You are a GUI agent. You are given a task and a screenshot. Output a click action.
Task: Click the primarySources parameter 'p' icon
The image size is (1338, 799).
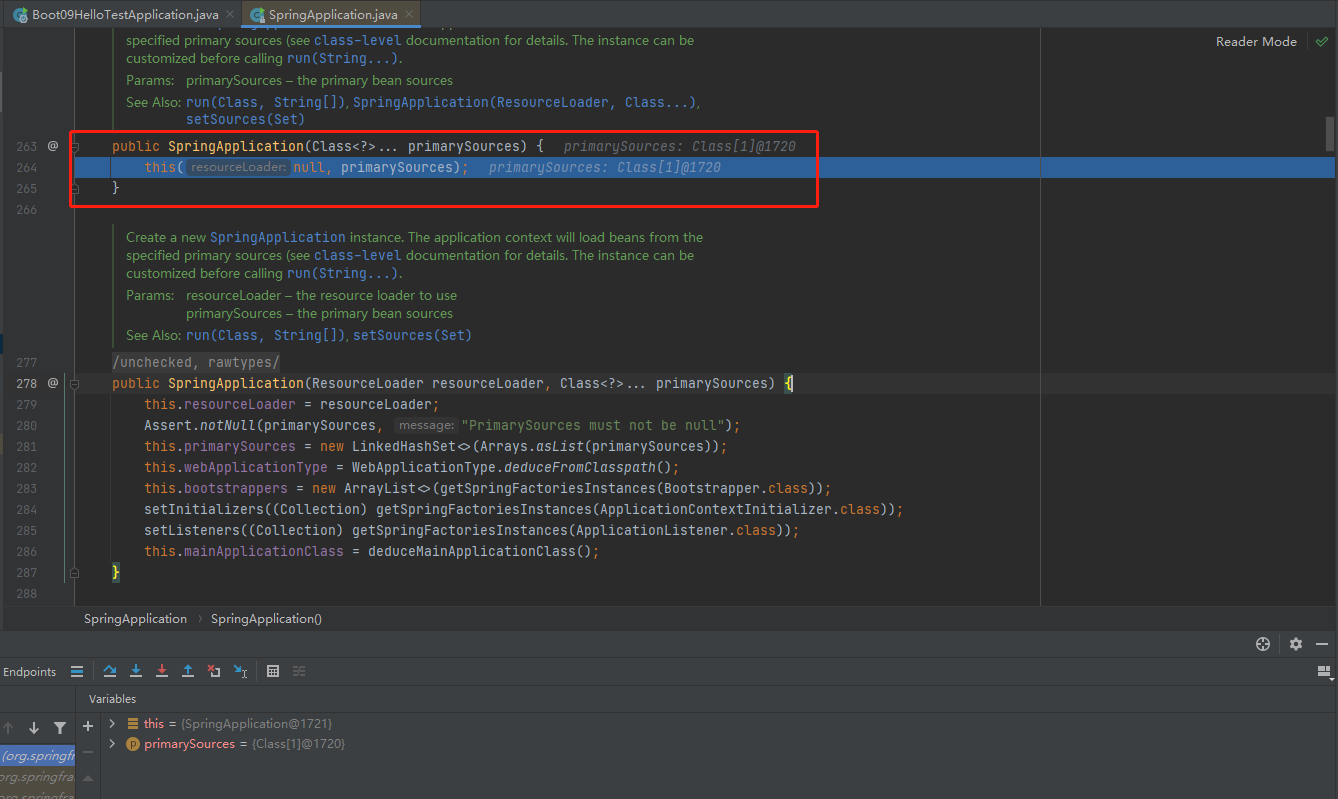point(133,744)
